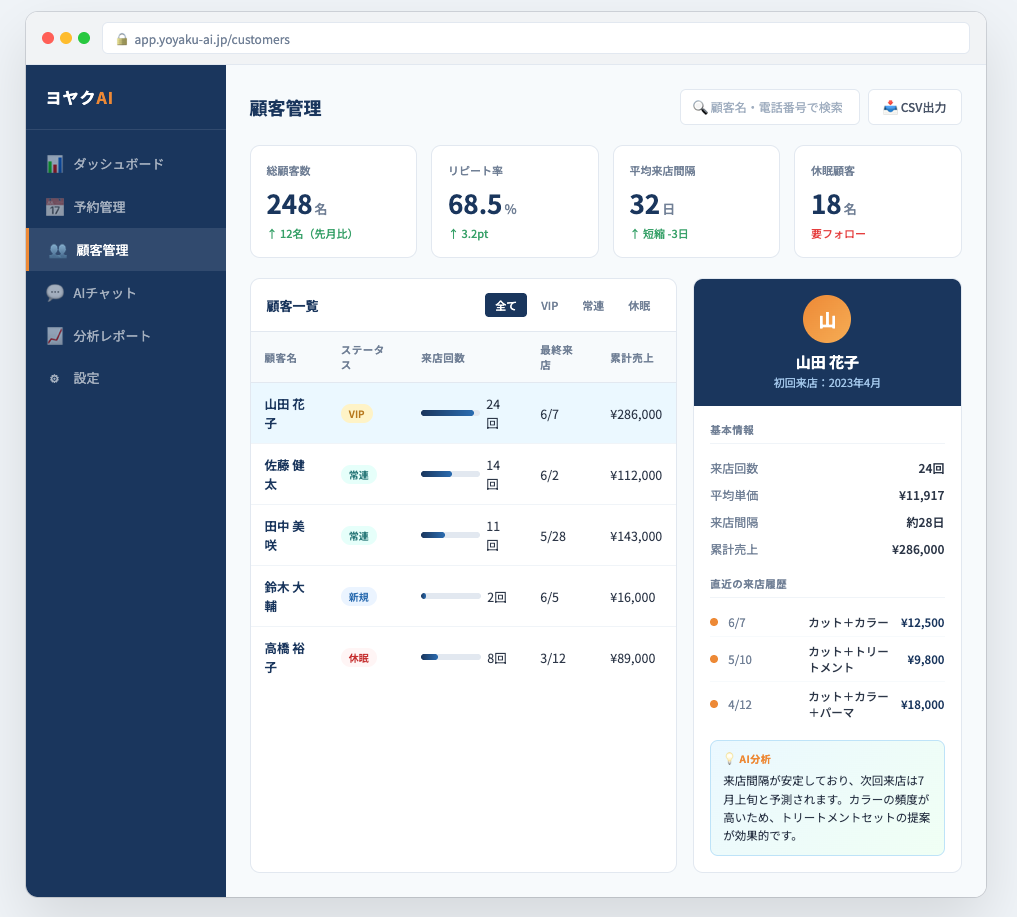Screen dimensions: 1017x917
Task: Click the magnifier icon in search box
Action: click(700, 108)
